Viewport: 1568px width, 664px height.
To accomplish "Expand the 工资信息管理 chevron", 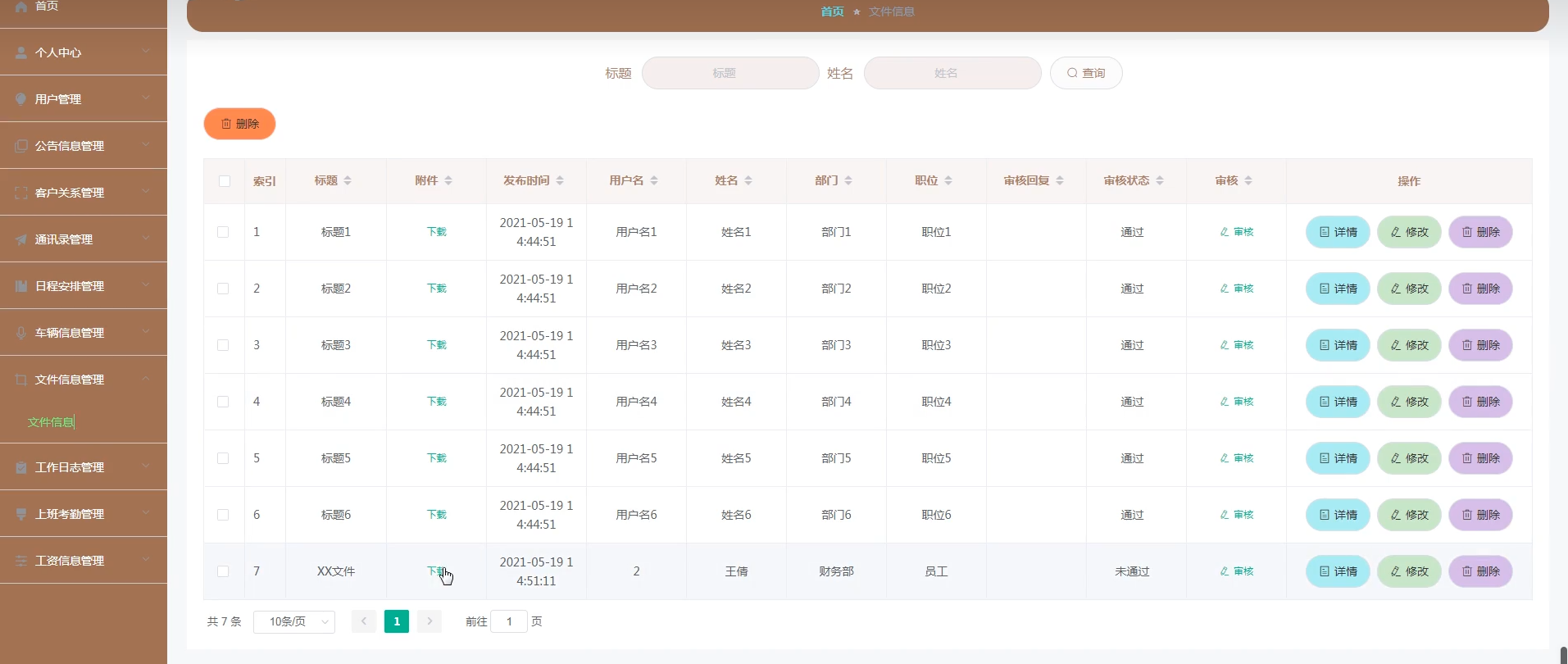I will coord(145,560).
